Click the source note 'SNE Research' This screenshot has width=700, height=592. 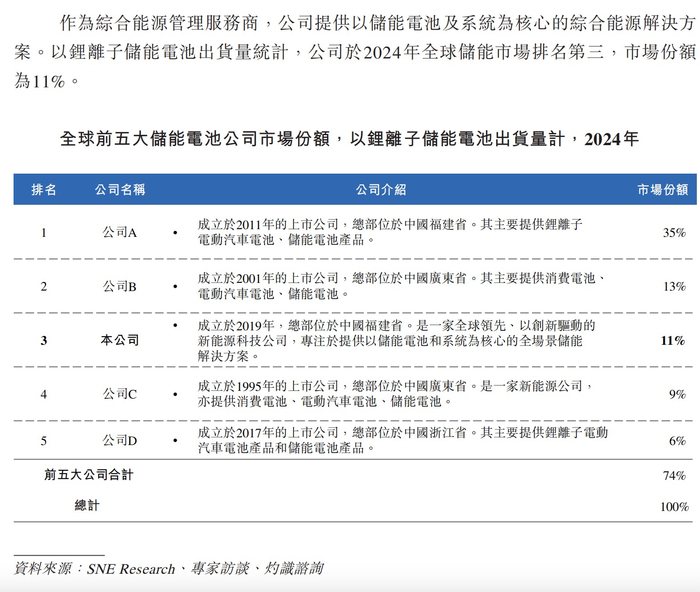(131, 569)
